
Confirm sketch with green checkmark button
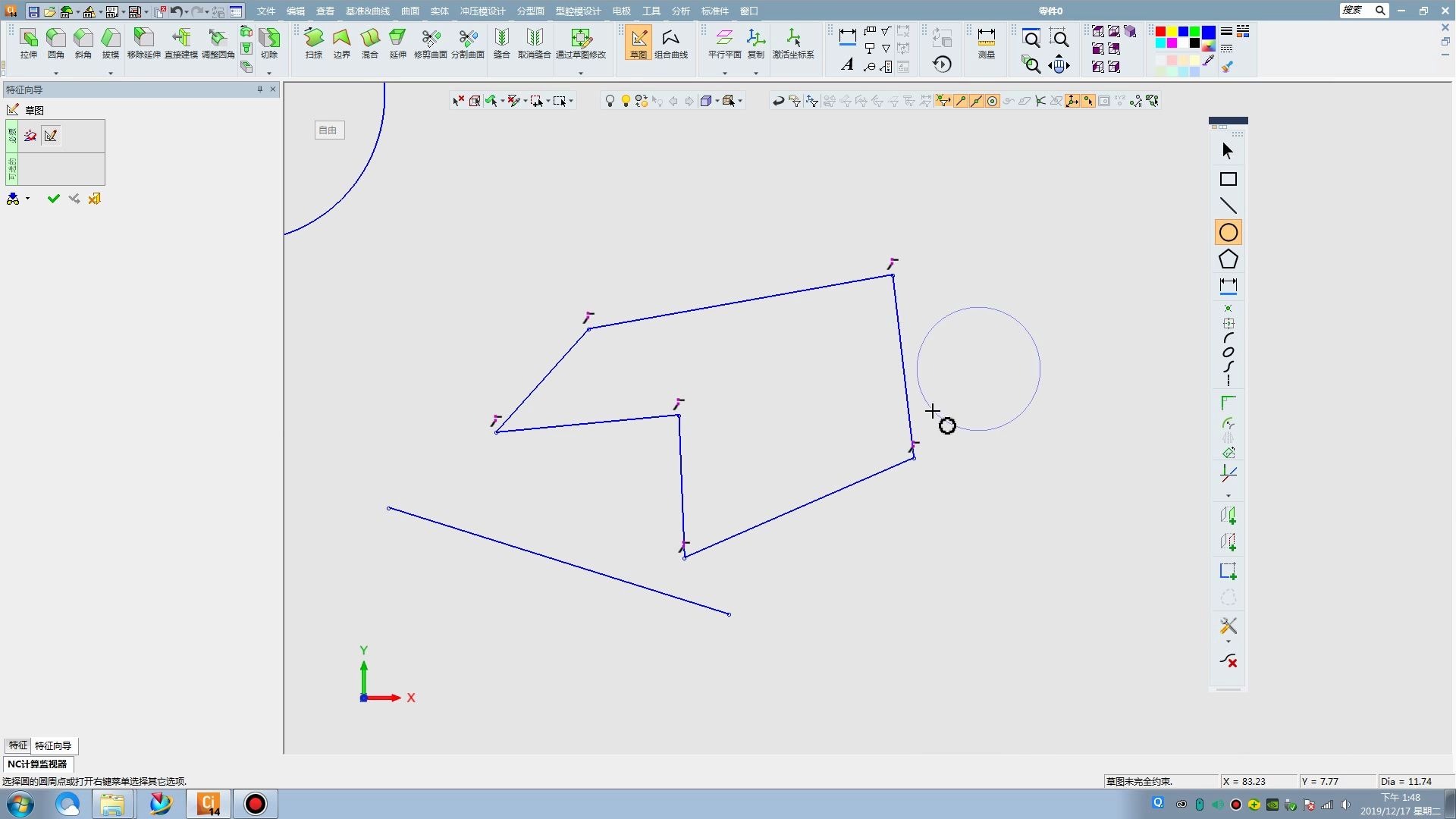click(53, 199)
